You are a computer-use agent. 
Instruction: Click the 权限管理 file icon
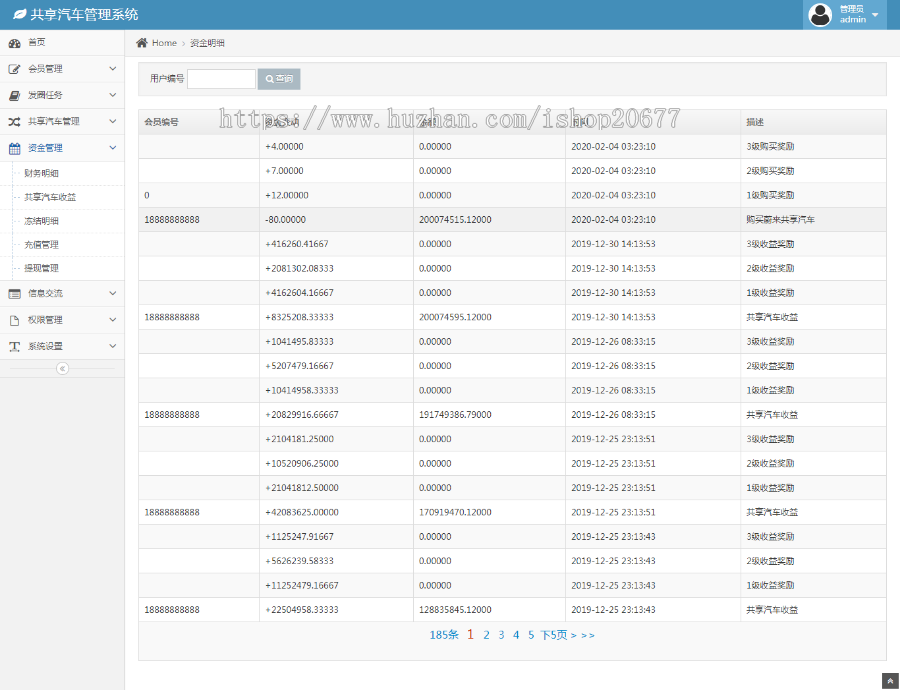pyautogui.click(x=14, y=320)
